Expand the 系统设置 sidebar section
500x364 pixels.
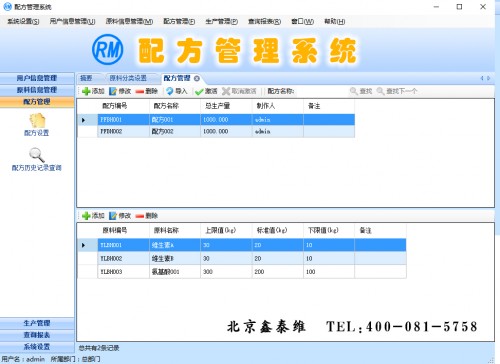coord(37,347)
